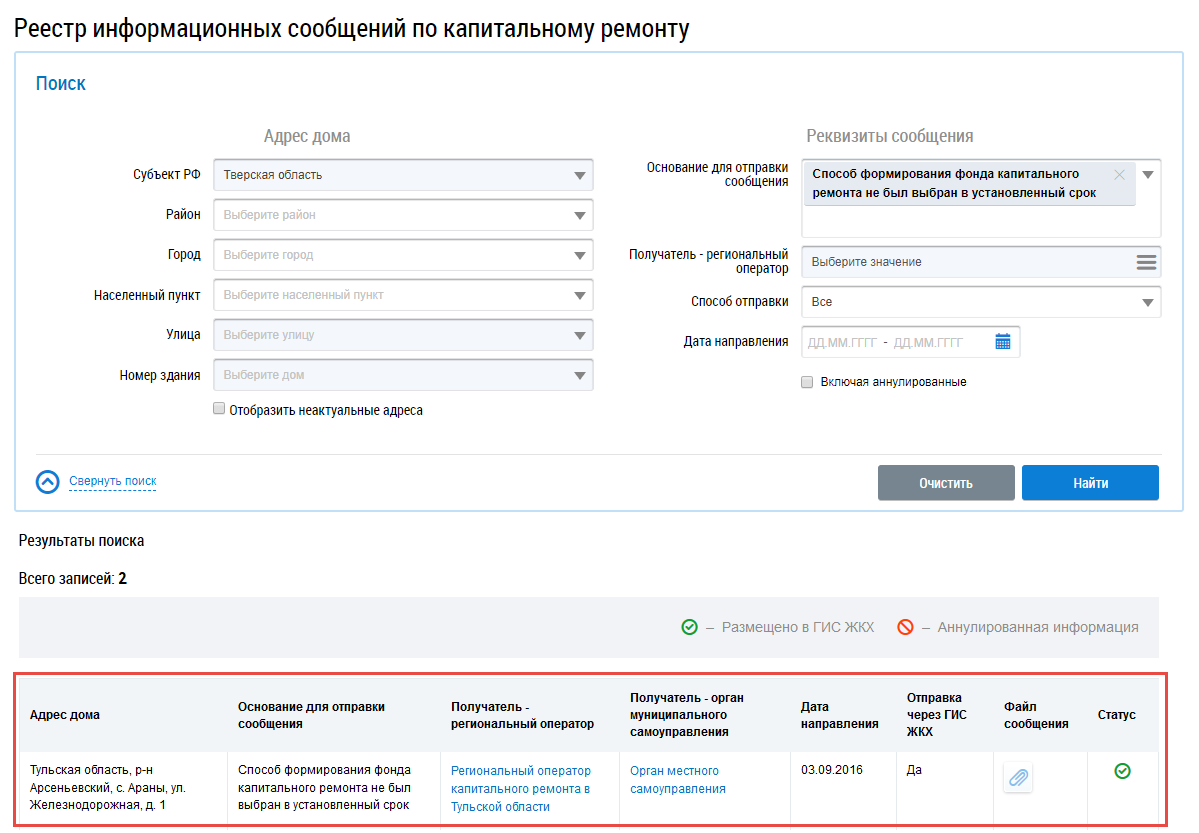Expand the 'Субъект РФ' dropdown

pos(579,176)
